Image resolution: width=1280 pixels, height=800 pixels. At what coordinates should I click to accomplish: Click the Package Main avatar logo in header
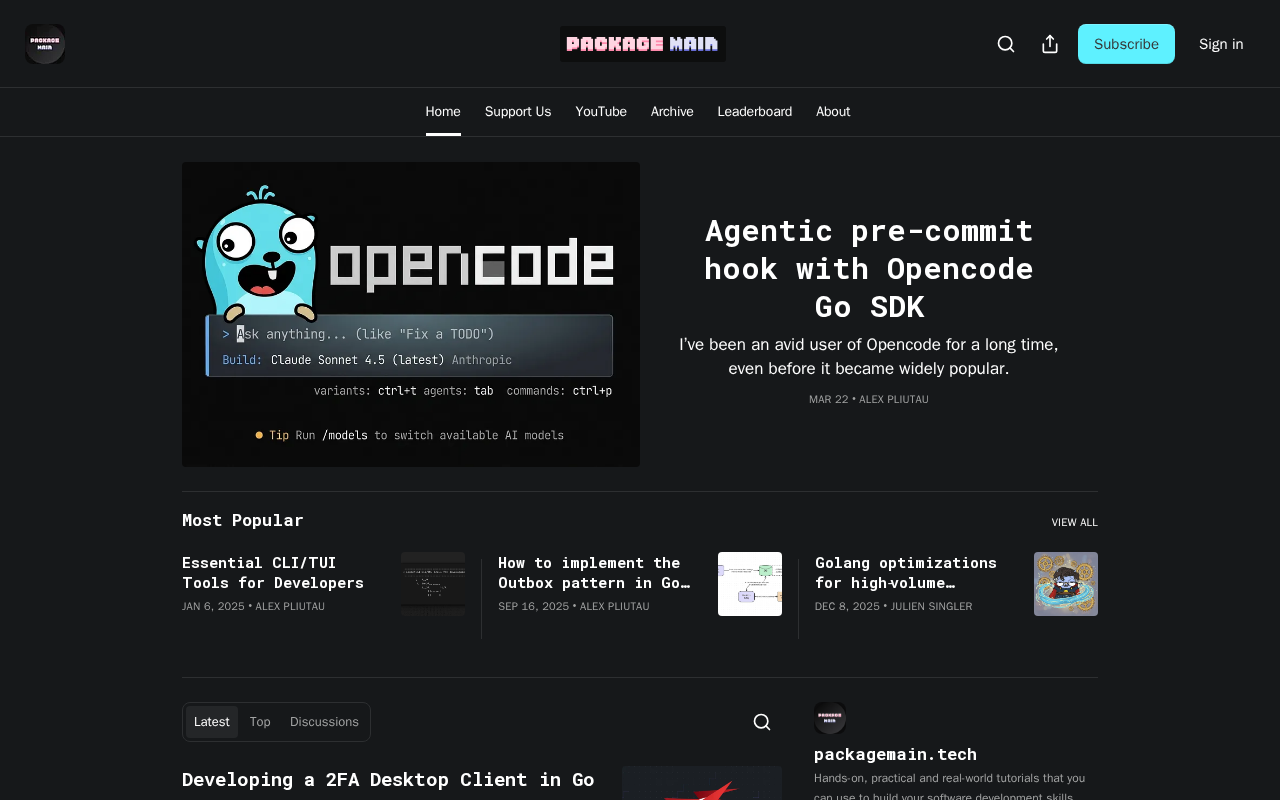[x=45, y=44]
